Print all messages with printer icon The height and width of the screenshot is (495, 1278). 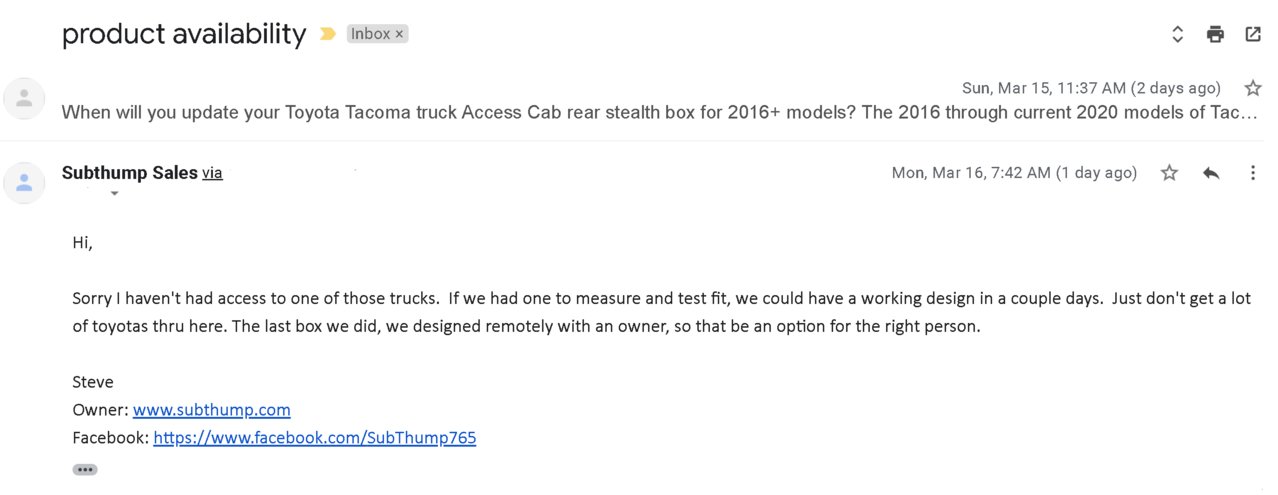click(1215, 34)
